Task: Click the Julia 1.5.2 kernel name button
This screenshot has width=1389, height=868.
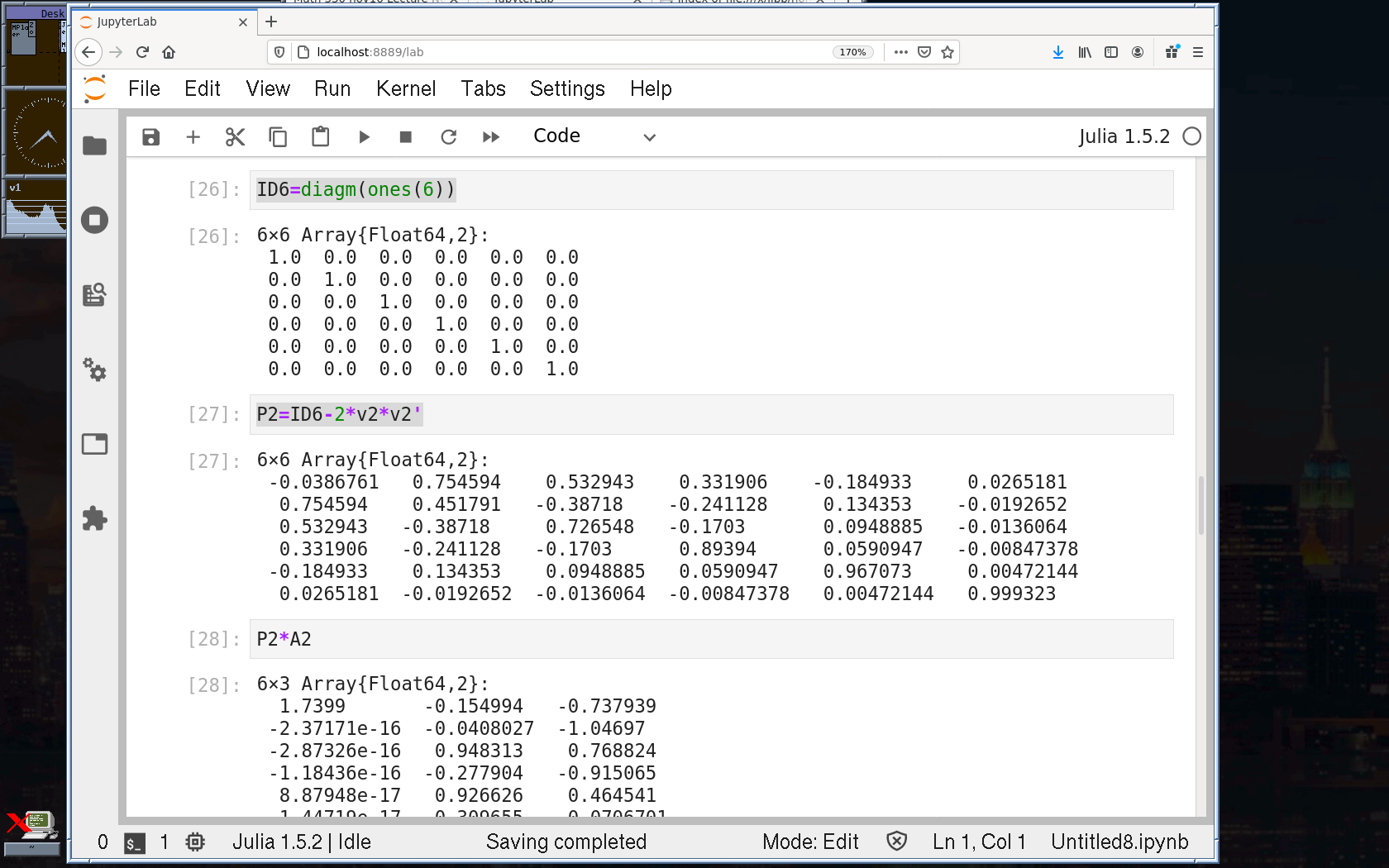Action: pyautogui.click(x=1124, y=137)
